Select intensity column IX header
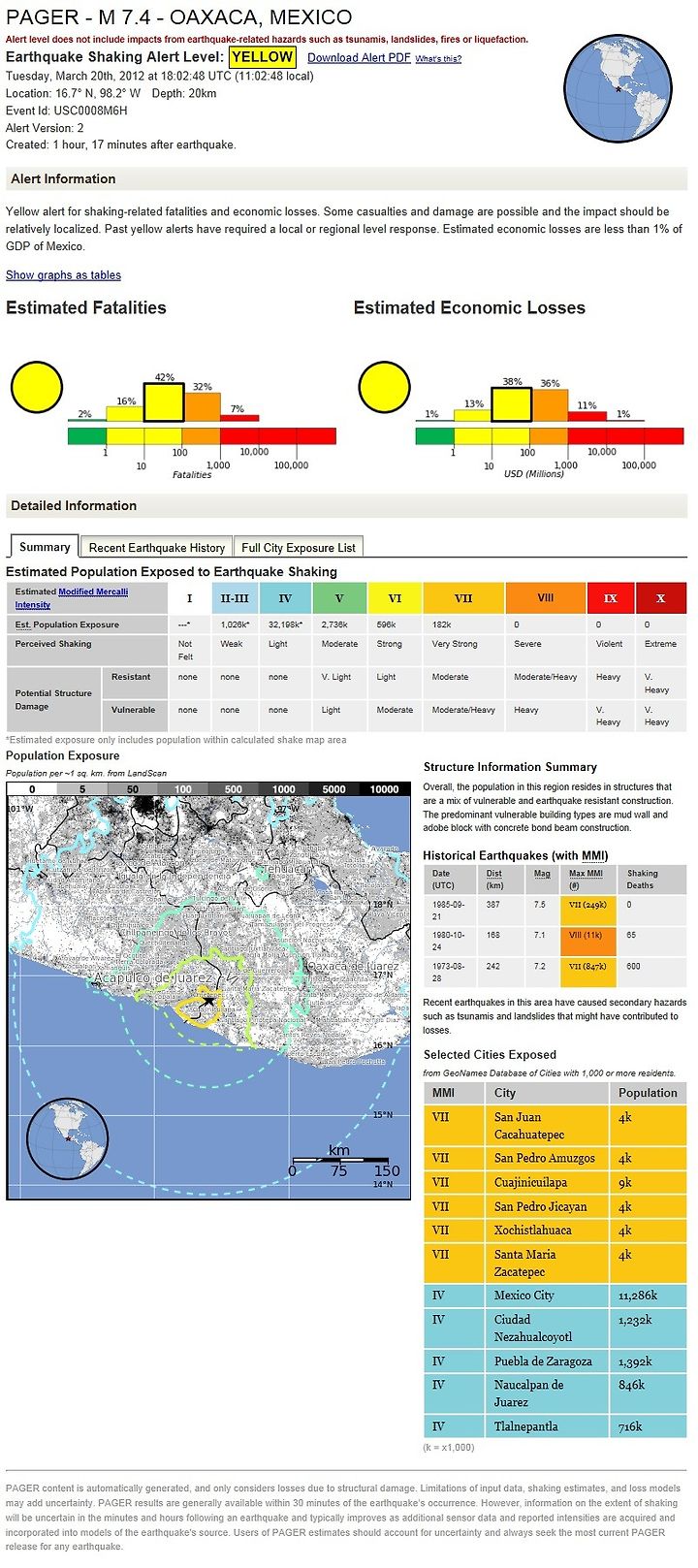This screenshot has width=698, height=1568. pos(611,598)
